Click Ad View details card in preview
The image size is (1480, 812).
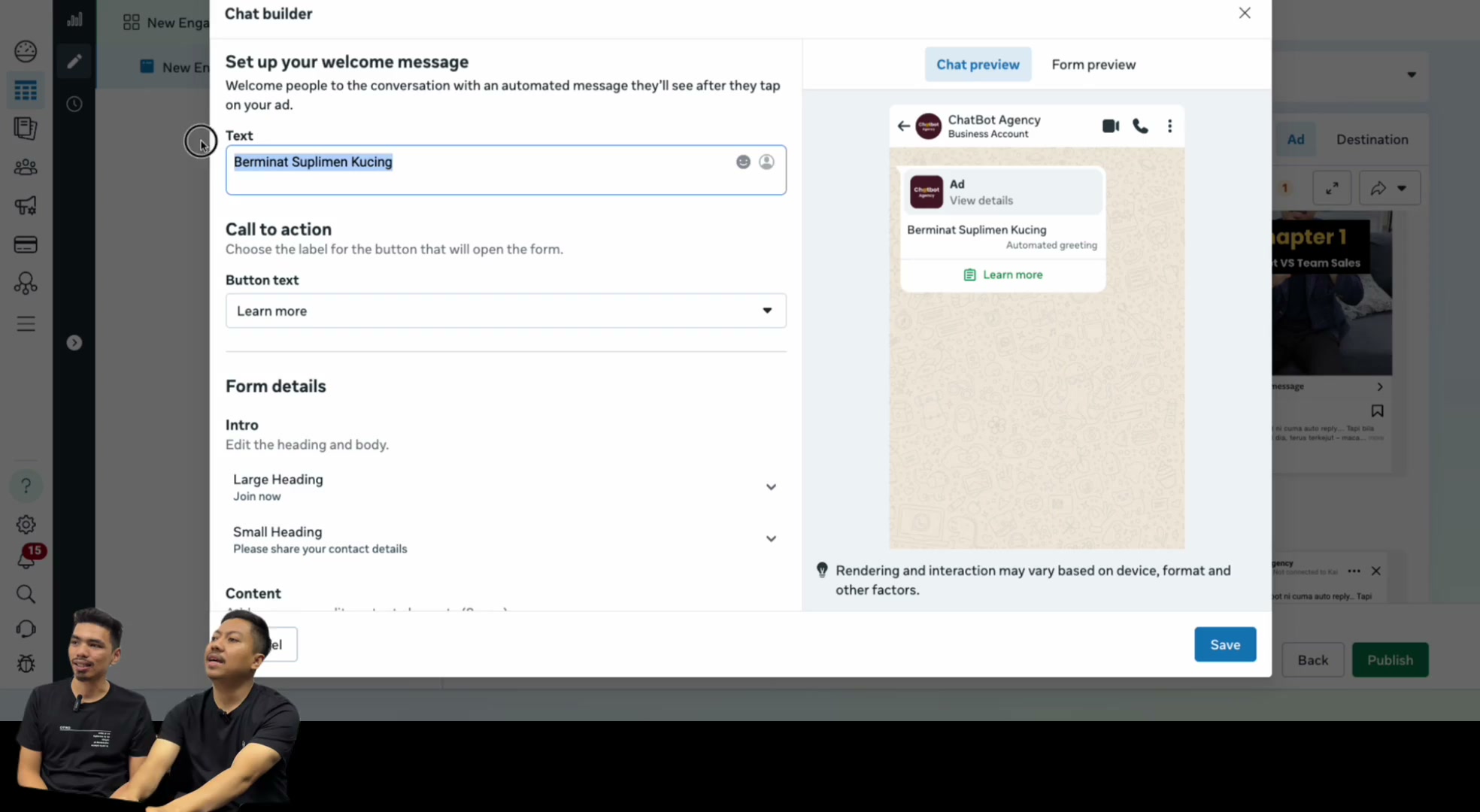(x=1003, y=192)
